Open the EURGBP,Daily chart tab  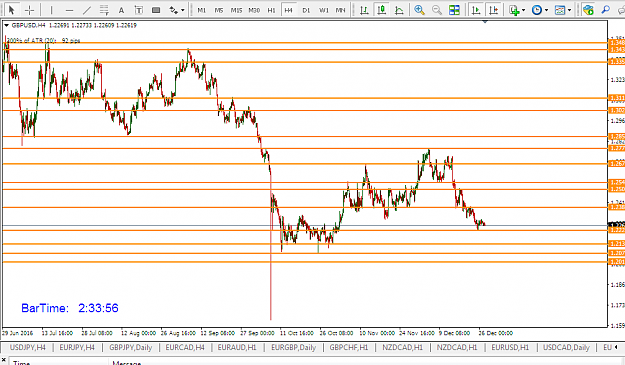coord(294,347)
